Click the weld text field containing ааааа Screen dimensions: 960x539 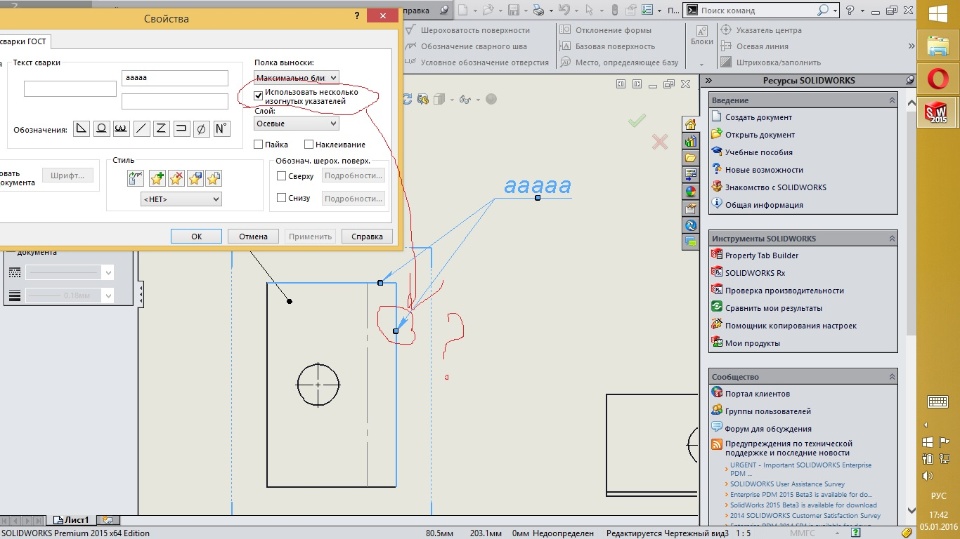tap(174, 78)
